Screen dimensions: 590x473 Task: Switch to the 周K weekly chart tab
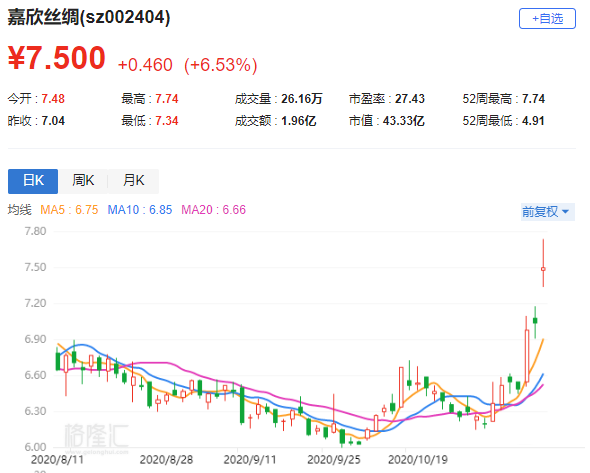(83, 181)
